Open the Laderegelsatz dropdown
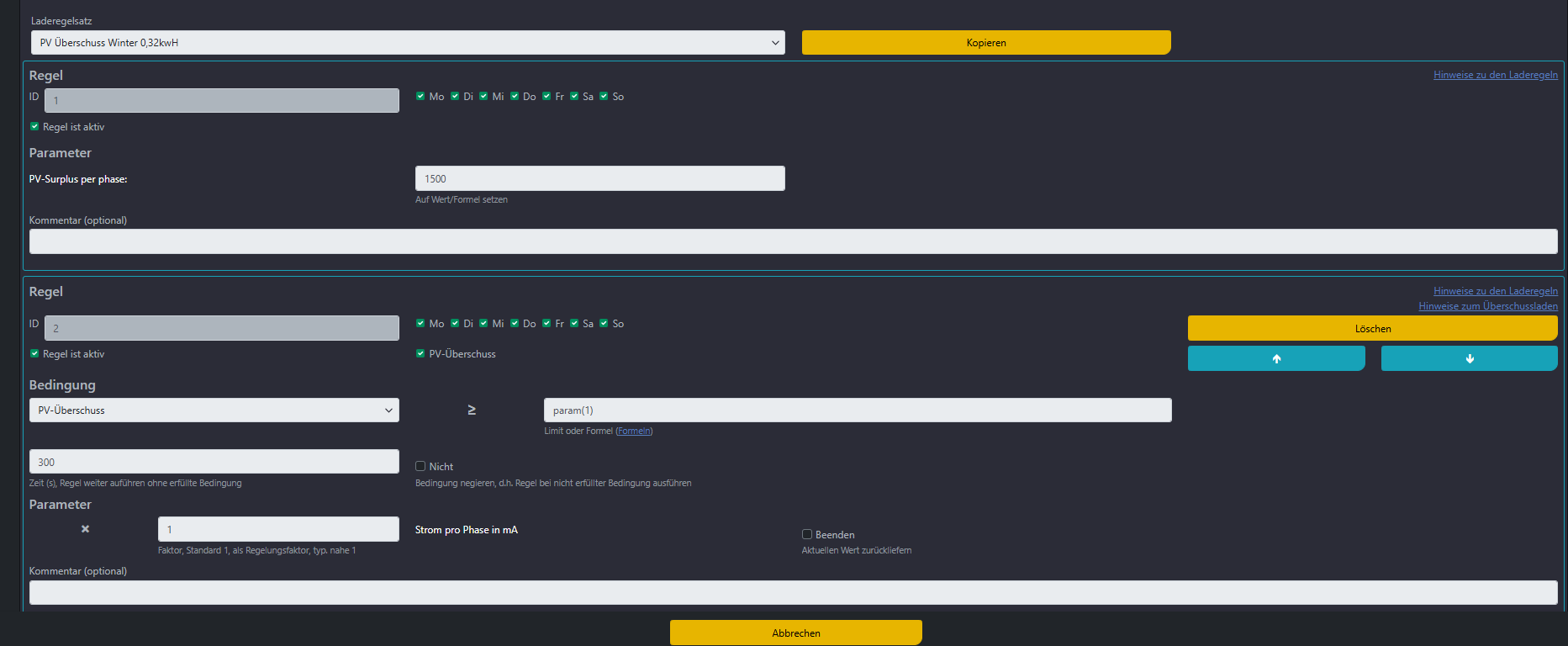 (x=408, y=43)
